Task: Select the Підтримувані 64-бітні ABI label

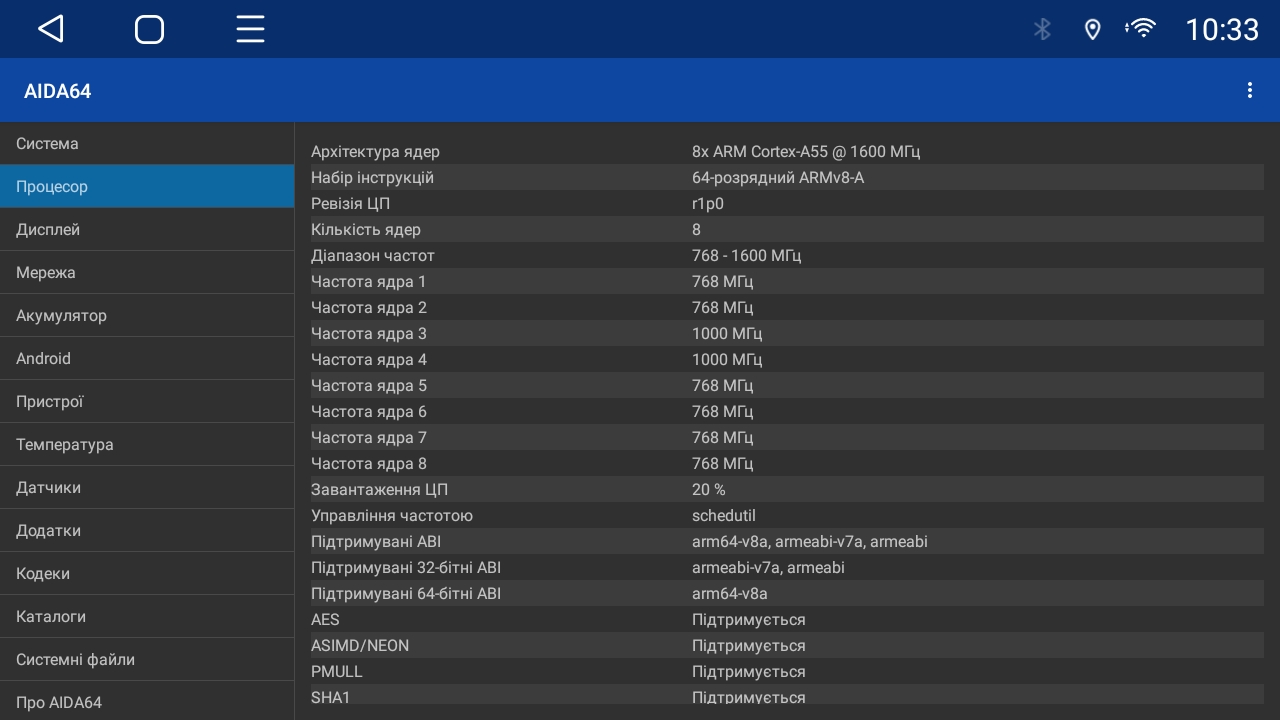Action: (x=406, y=594)
